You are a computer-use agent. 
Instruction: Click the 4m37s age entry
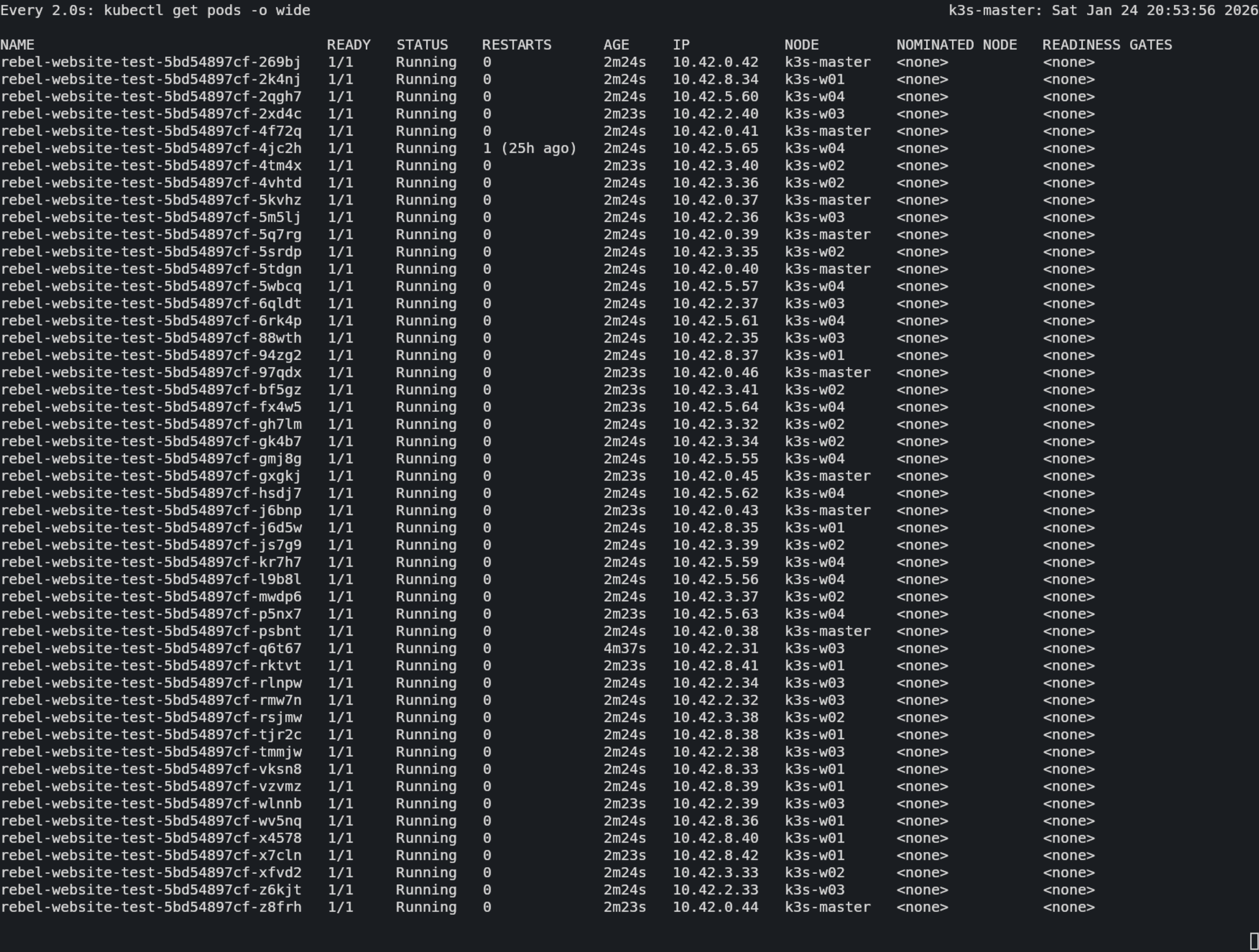point(624,649)
